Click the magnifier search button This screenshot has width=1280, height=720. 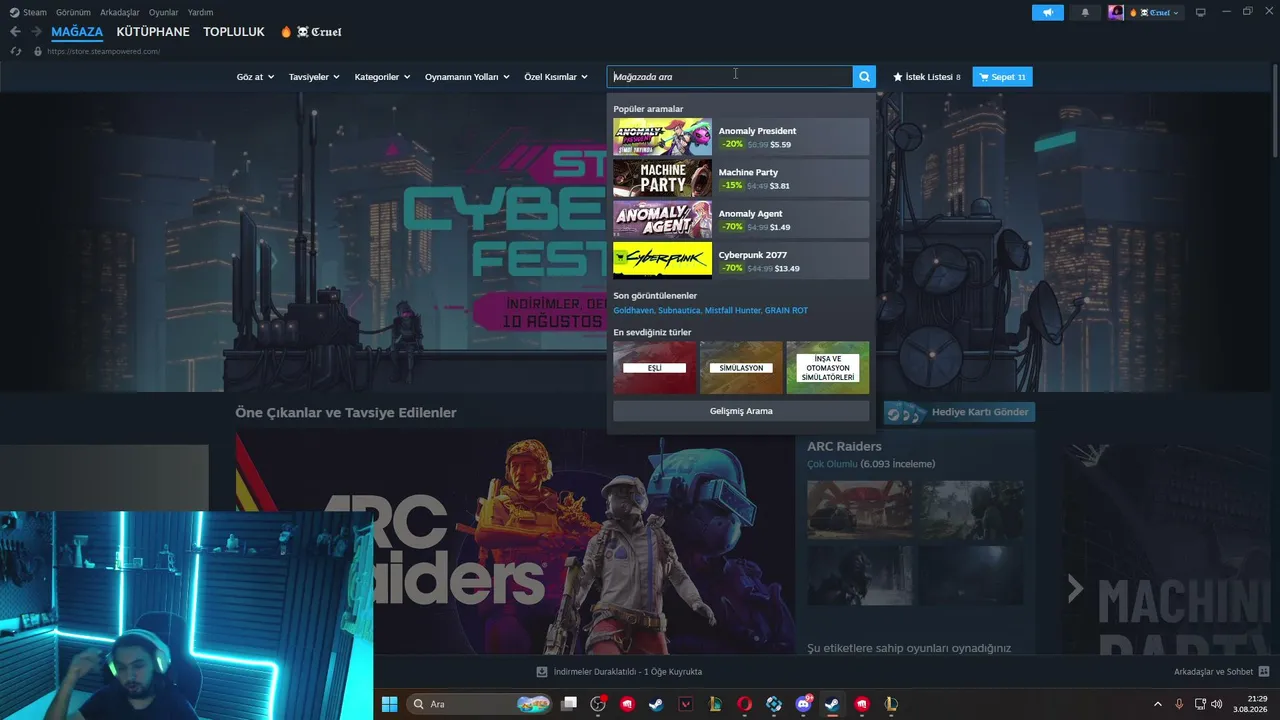click(864, 77)
